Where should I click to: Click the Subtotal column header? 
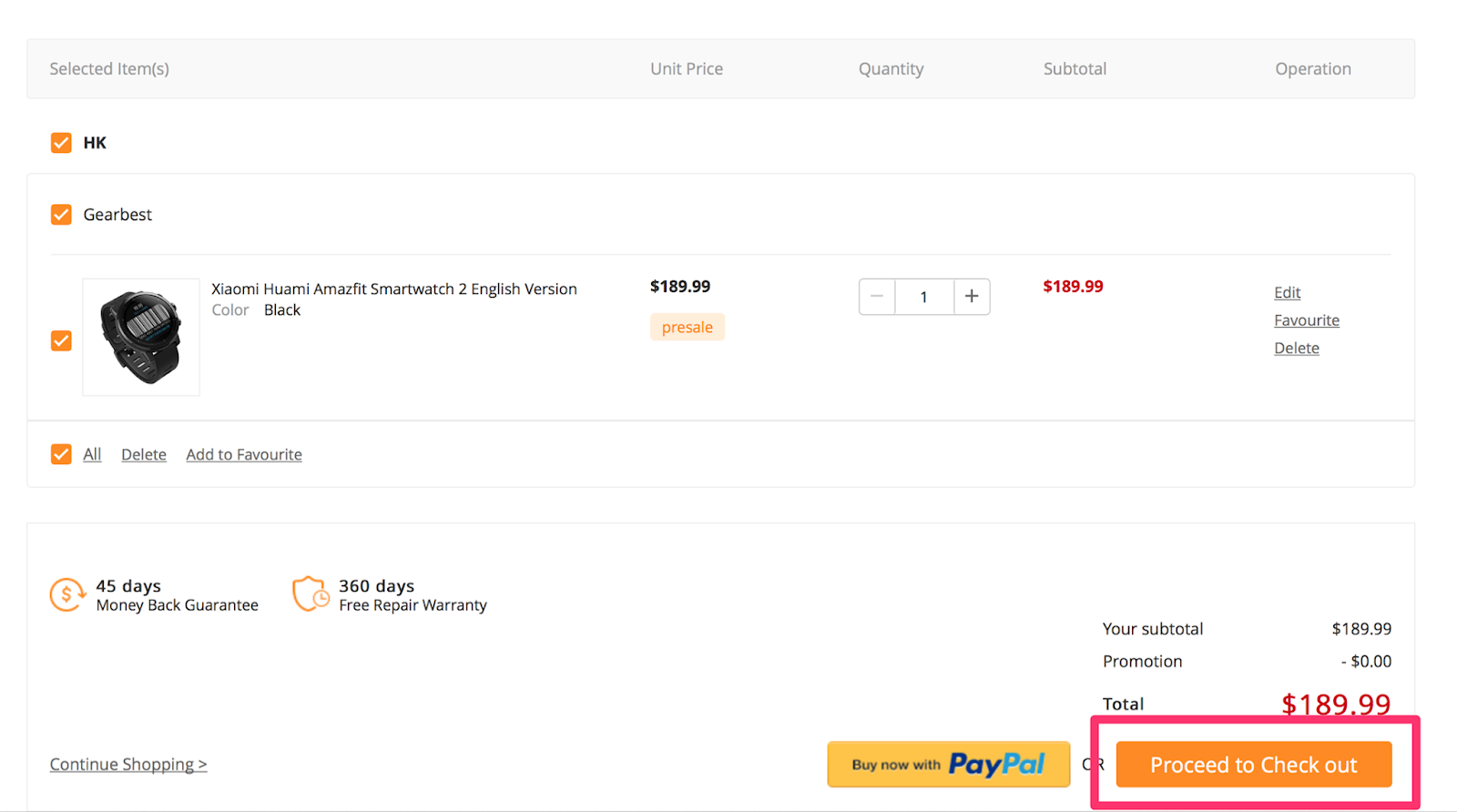point(1075,68)
